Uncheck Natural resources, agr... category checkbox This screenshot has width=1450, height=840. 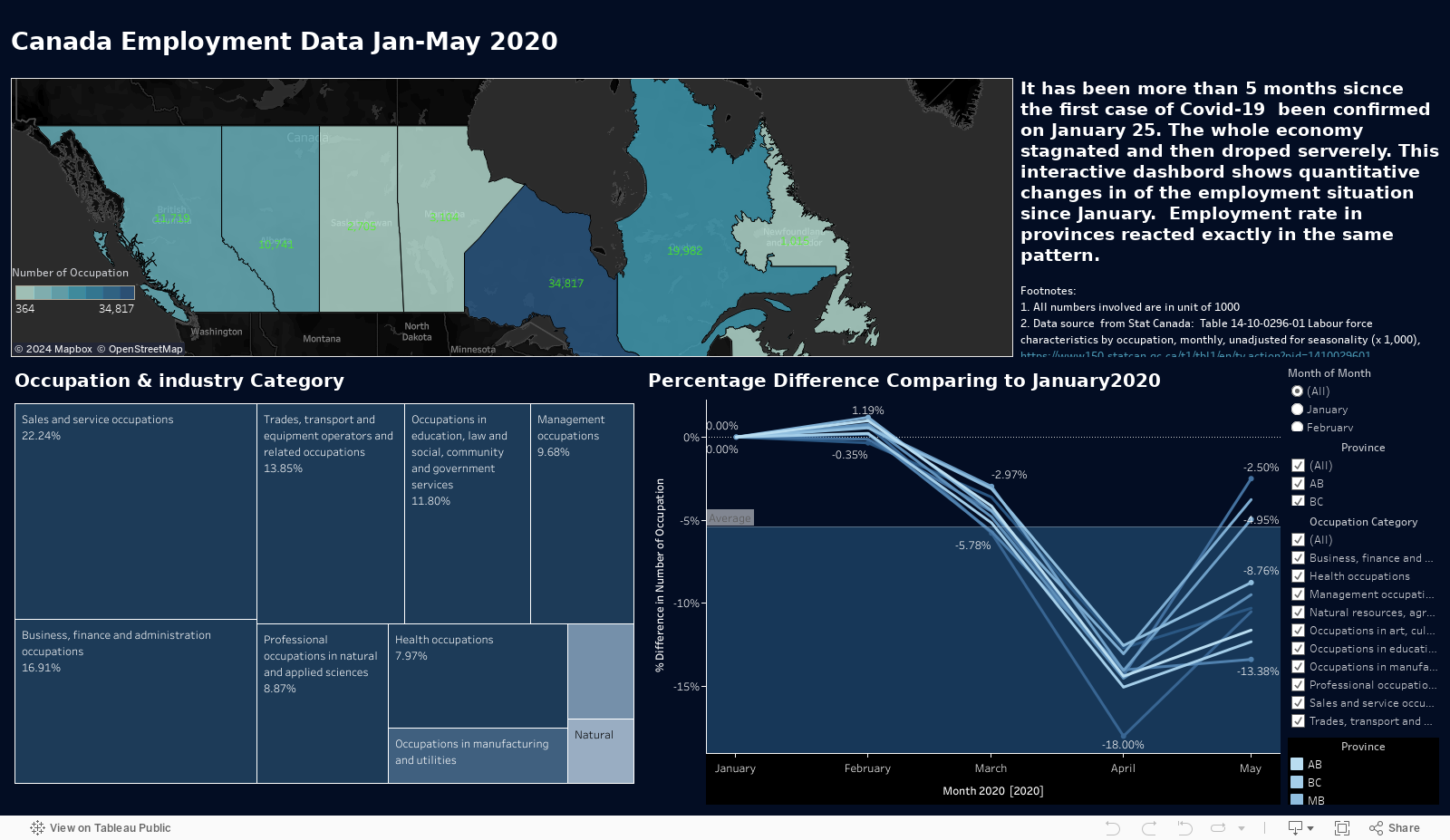pos(1298,613)
